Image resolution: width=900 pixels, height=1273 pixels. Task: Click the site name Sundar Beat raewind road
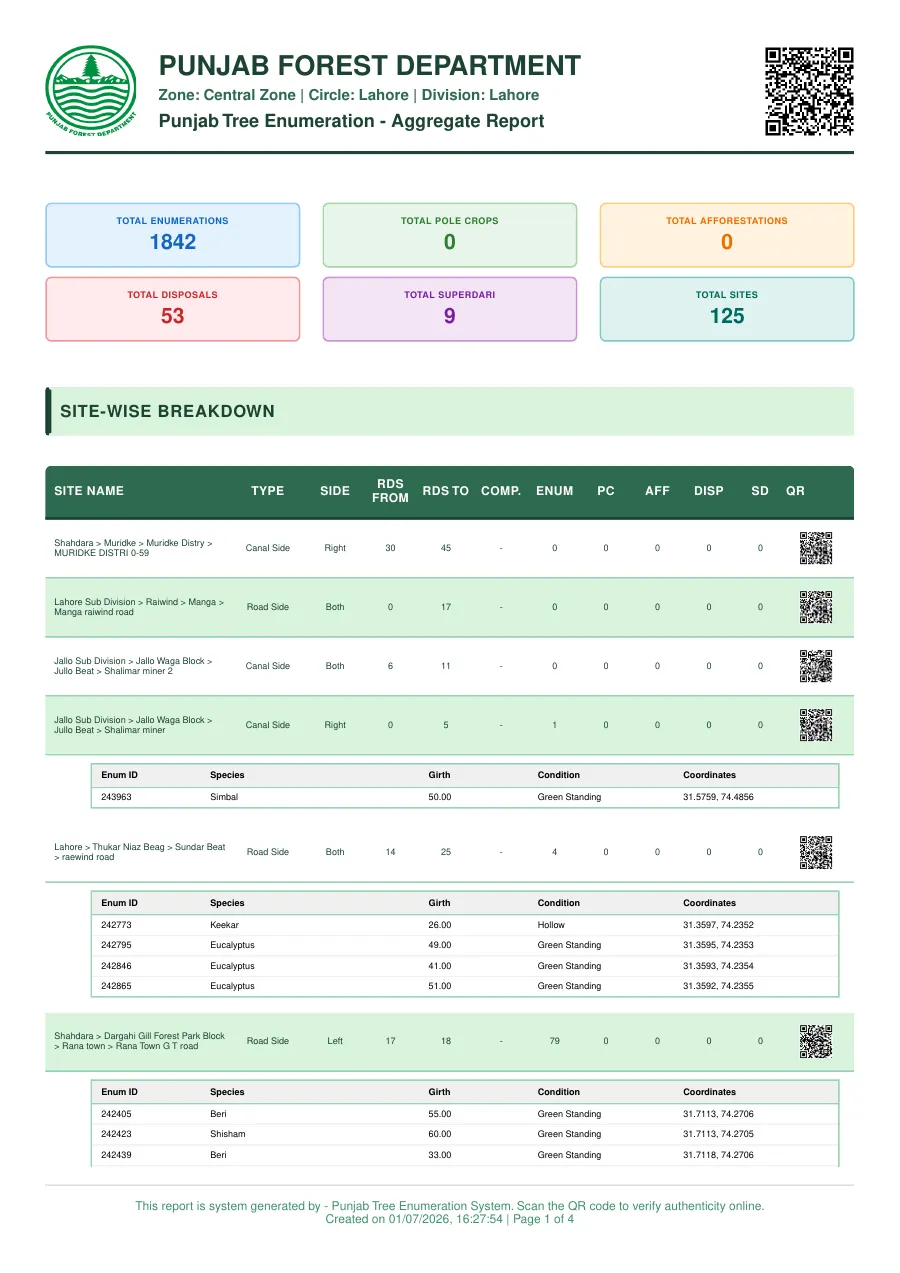tap(140, 852)
